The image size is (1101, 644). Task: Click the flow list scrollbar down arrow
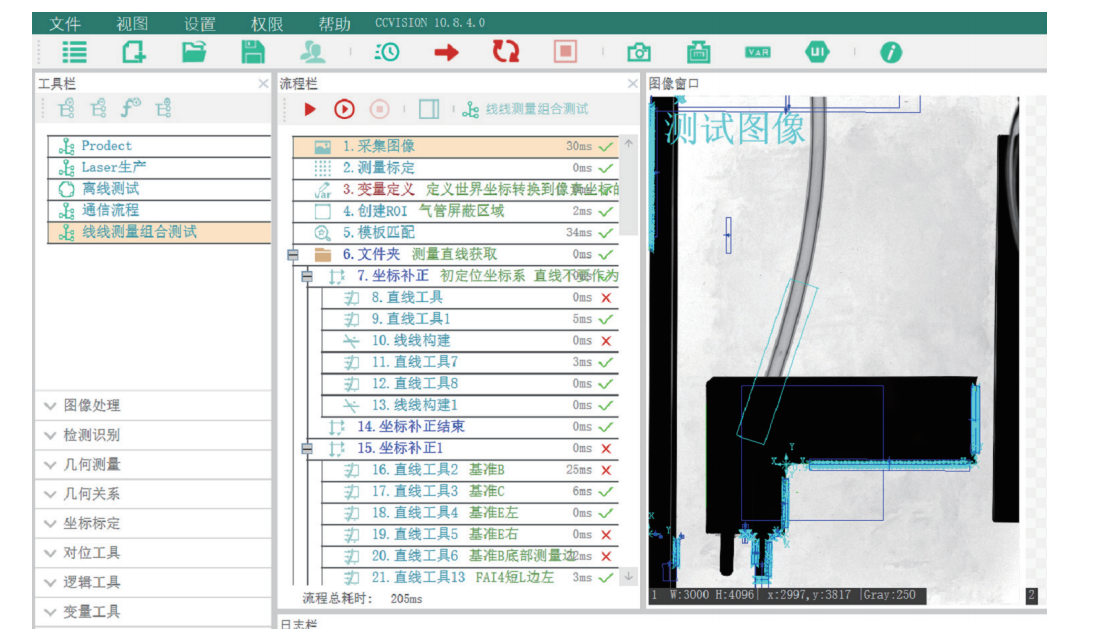coord(629,576)
